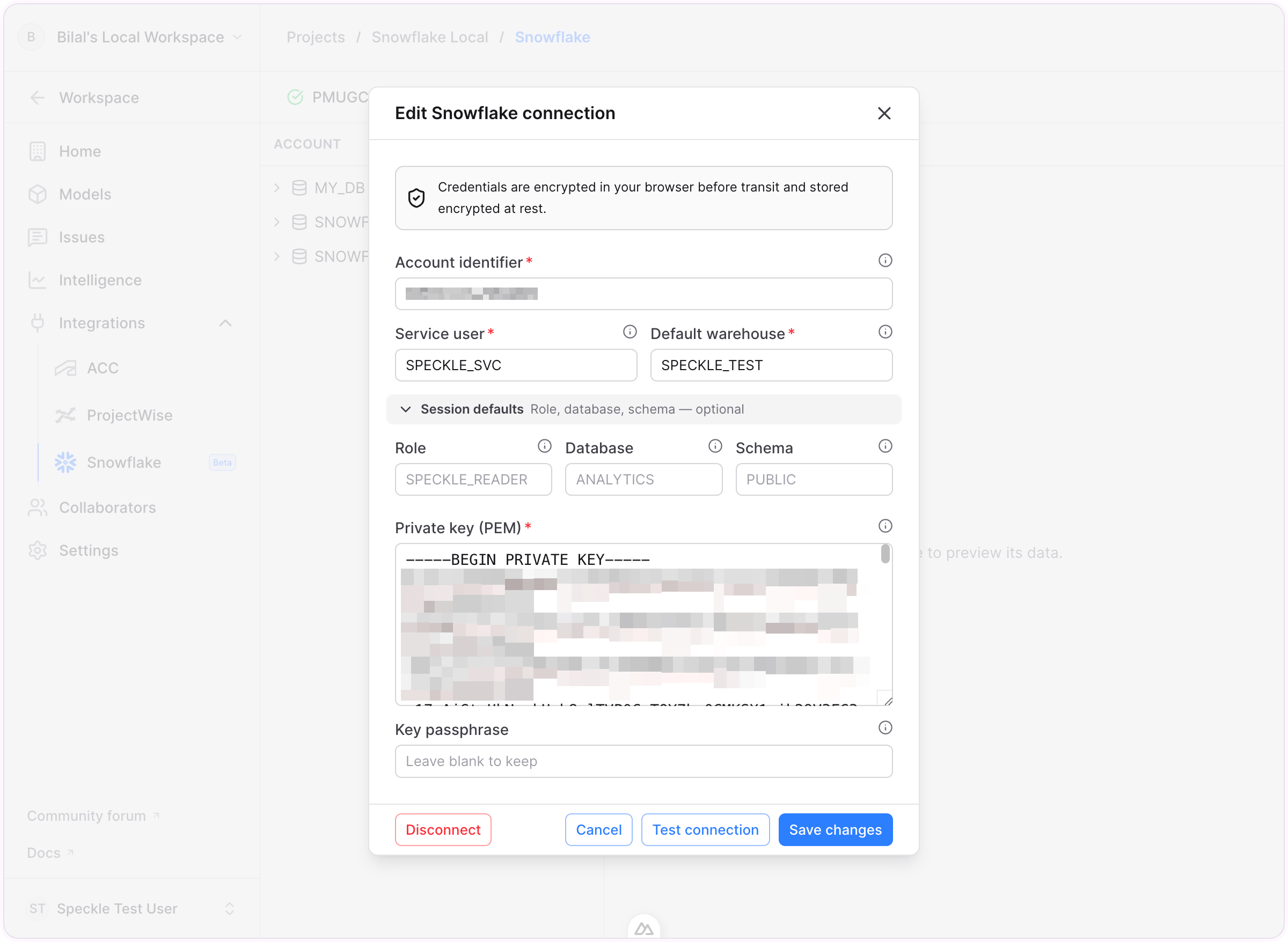Click the Home icon in sidebar
1288x942 pixels.
pyautogui.click(x=38, y=151)
